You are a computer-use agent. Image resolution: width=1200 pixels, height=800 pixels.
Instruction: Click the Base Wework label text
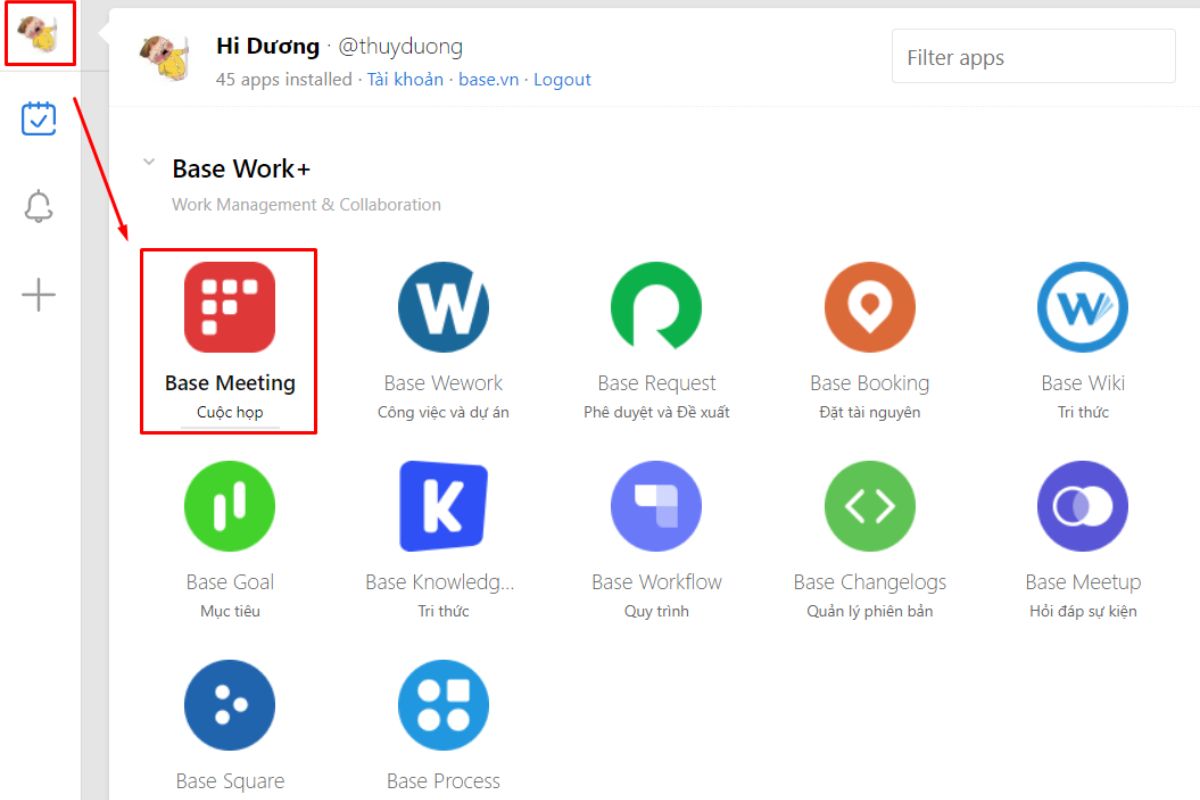tap(443, 383)
